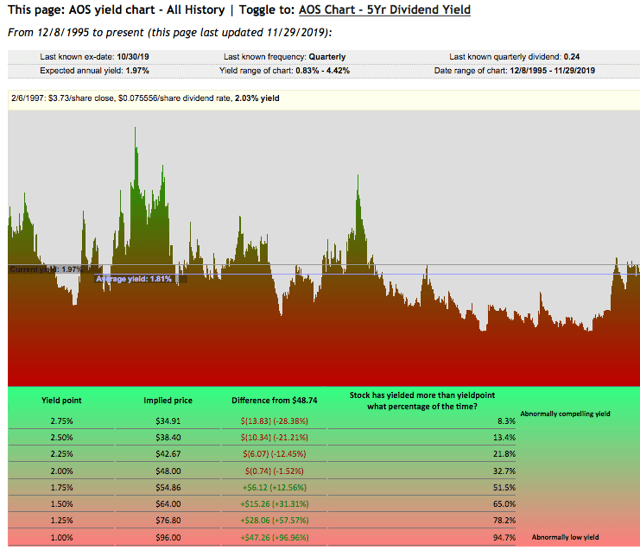640x550 pixels.
Task: Click the 78.2% time percentage
Action: [x=504, y=521]
